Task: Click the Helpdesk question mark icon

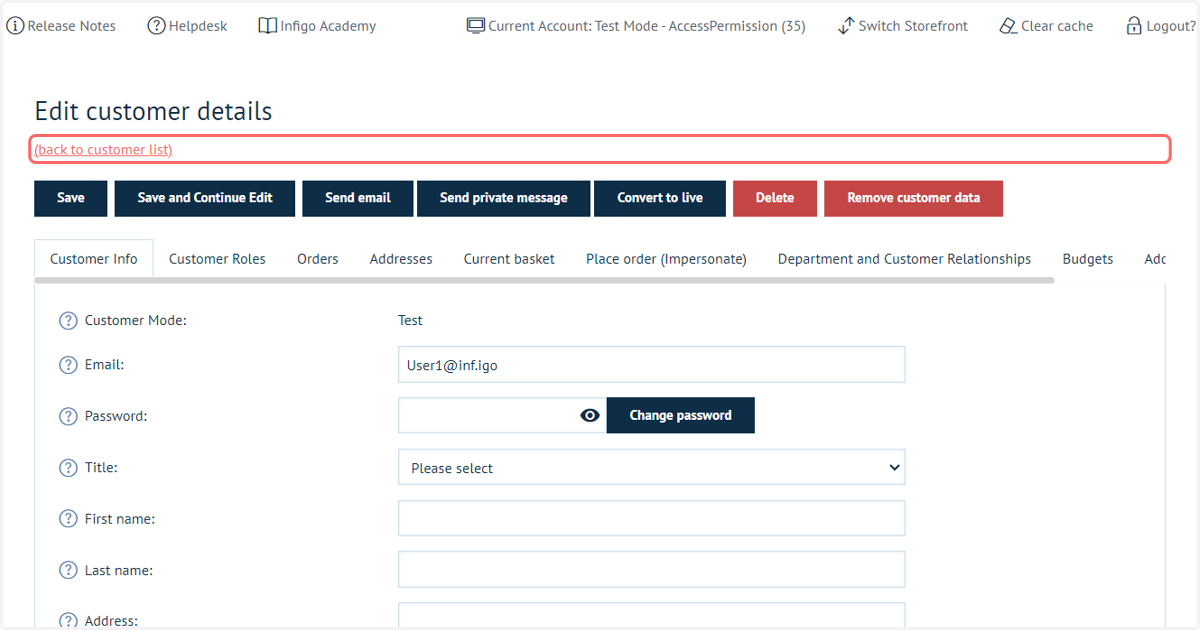Action: click(156, 26)
